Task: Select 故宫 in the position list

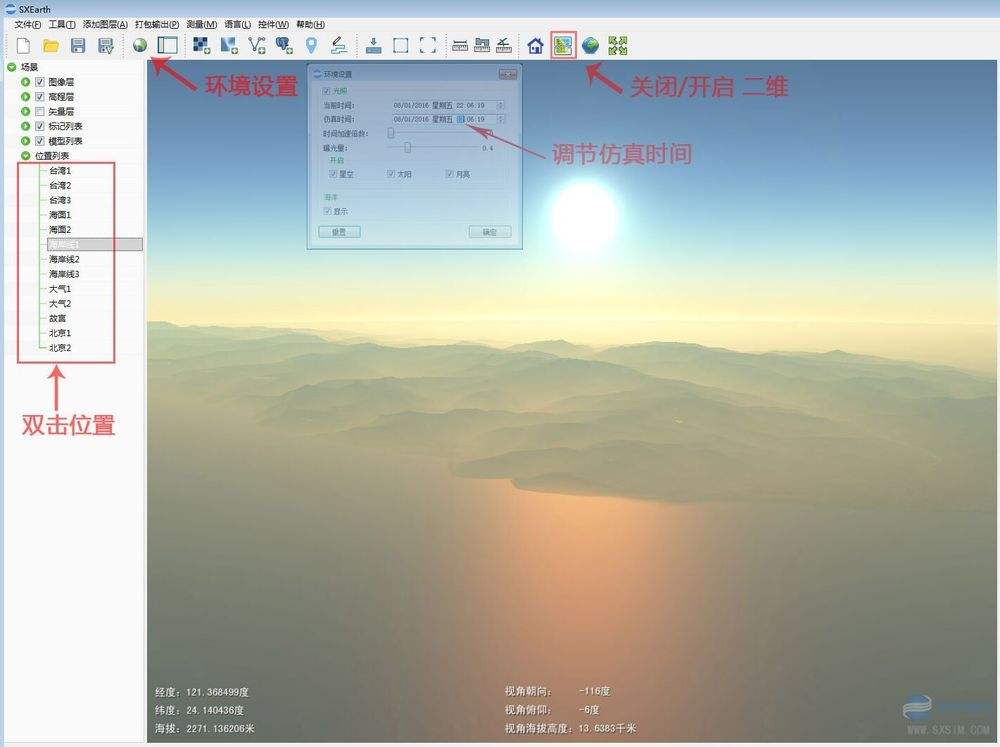Action: tap(59, 318)
